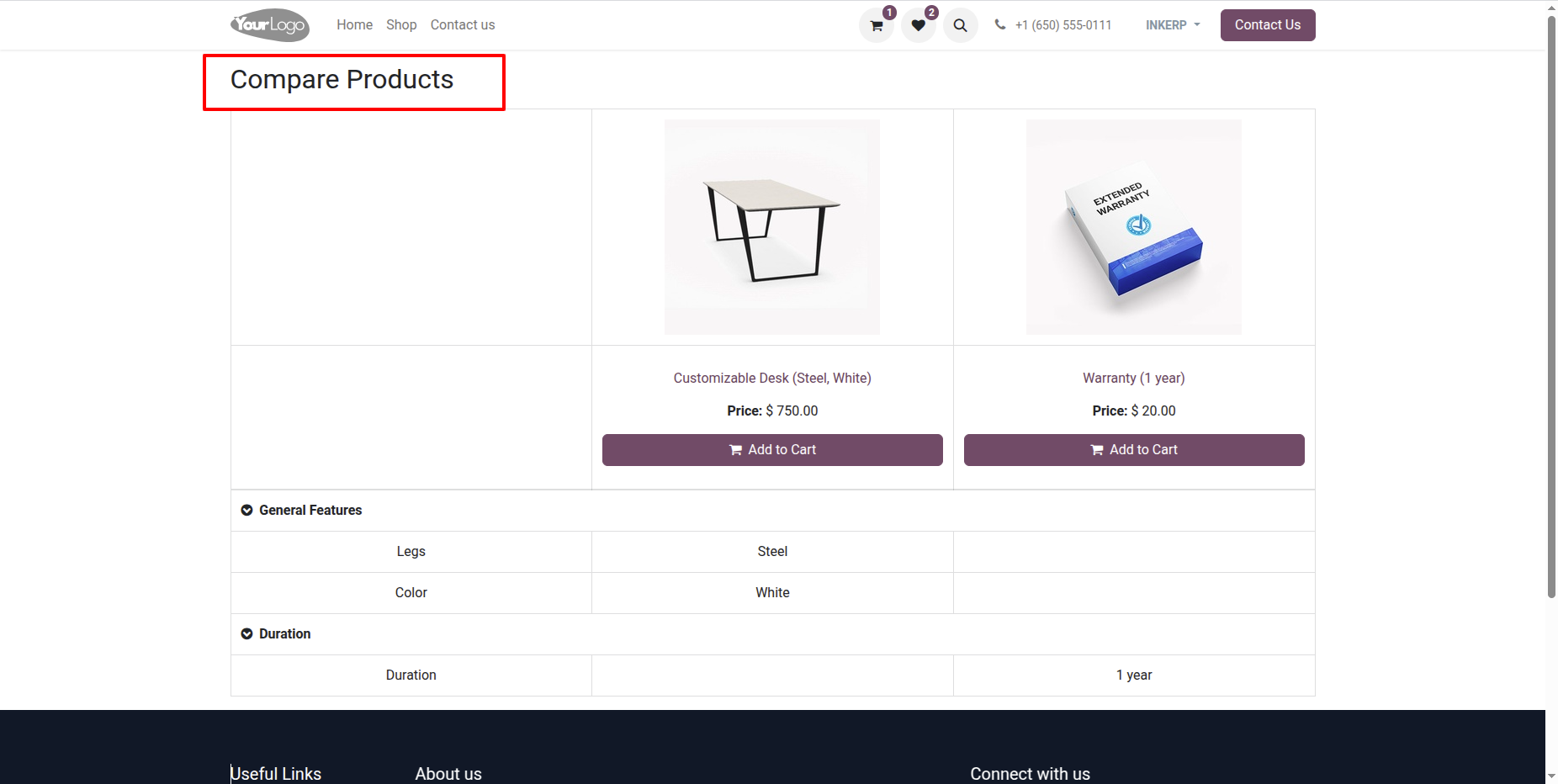Add Warranty (1 year) to cart
This screenshot has height=784, width=1558.
coord(1134,450)
